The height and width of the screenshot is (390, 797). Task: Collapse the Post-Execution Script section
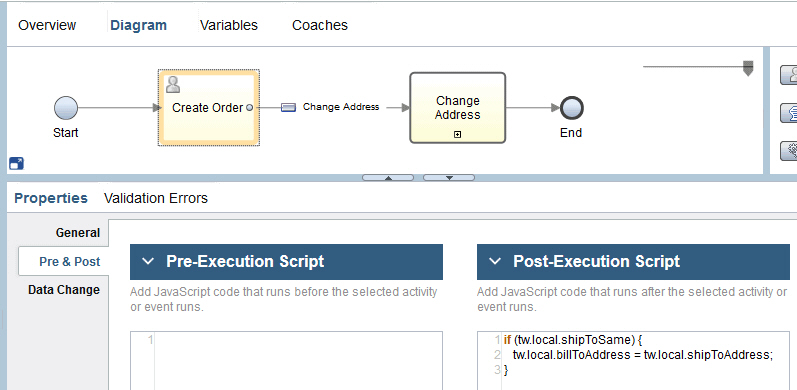click(x=495, y=261)
